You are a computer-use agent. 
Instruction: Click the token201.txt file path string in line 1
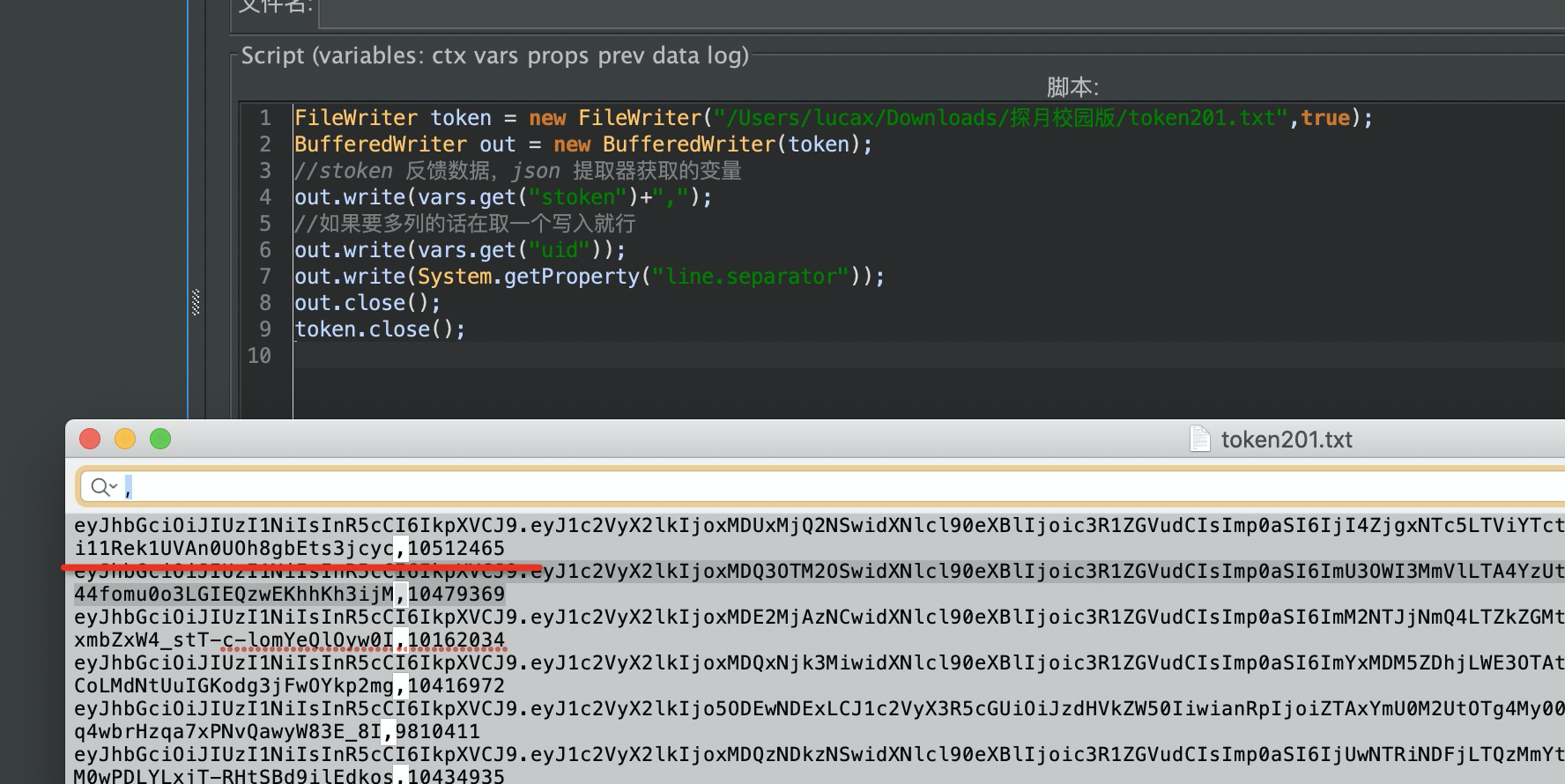pos(1000,118)
